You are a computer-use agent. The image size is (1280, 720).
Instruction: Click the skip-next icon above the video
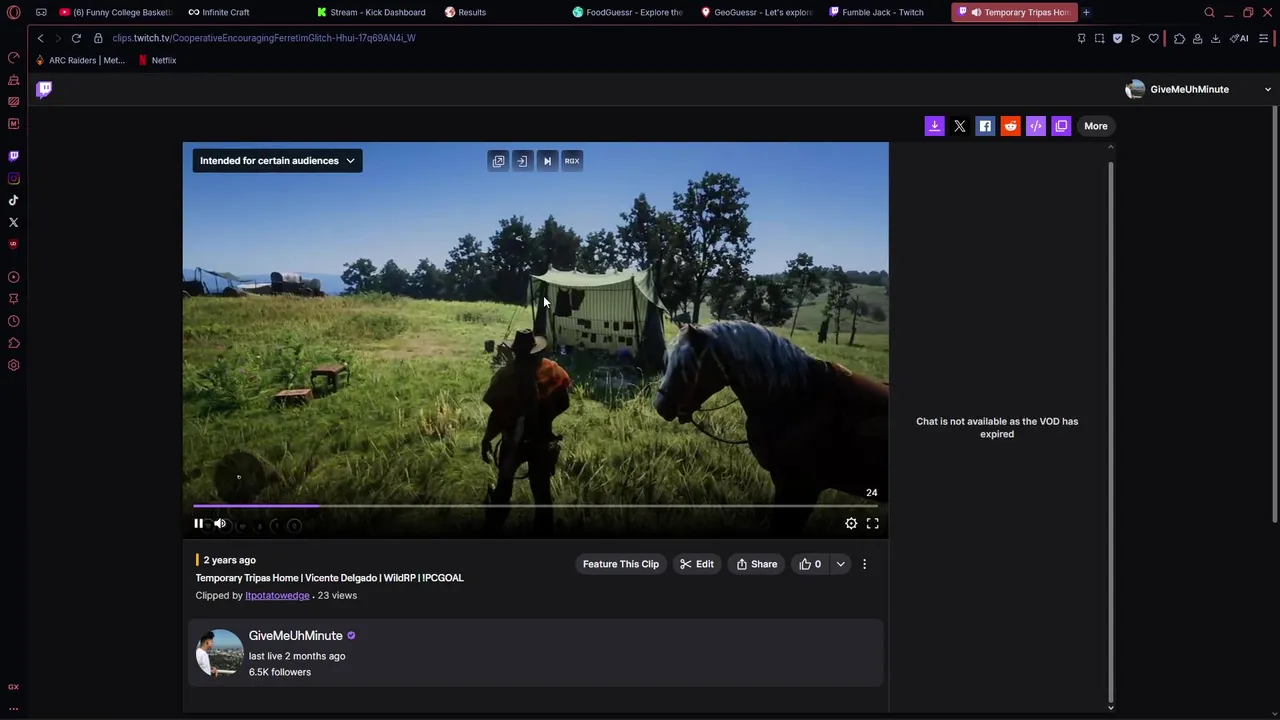[x=547, y=160]
